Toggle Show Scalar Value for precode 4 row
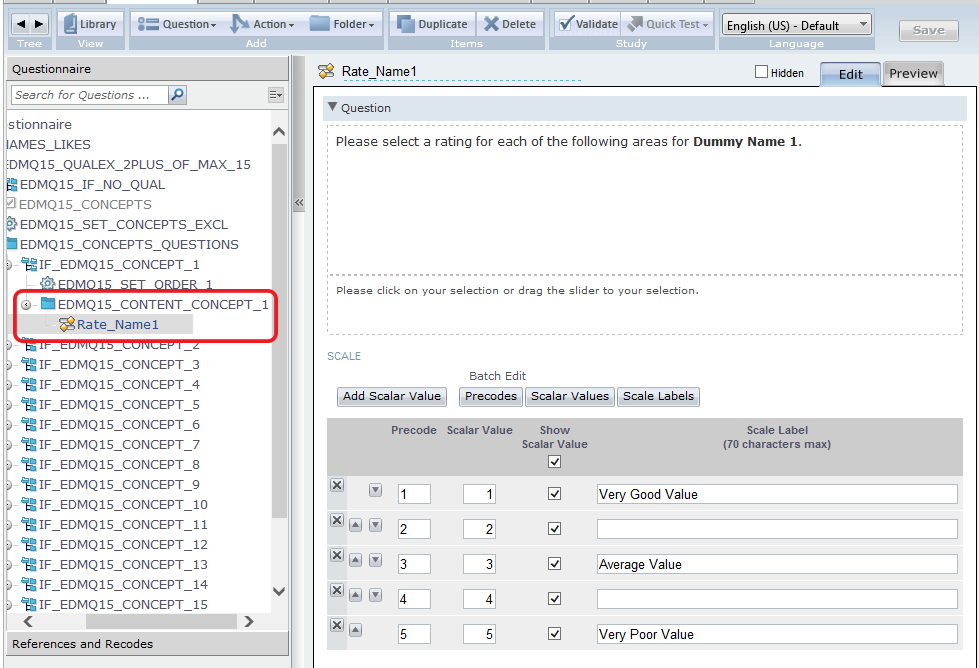The width and height of the screenshot is (979, 668). (x=554, y=599)
